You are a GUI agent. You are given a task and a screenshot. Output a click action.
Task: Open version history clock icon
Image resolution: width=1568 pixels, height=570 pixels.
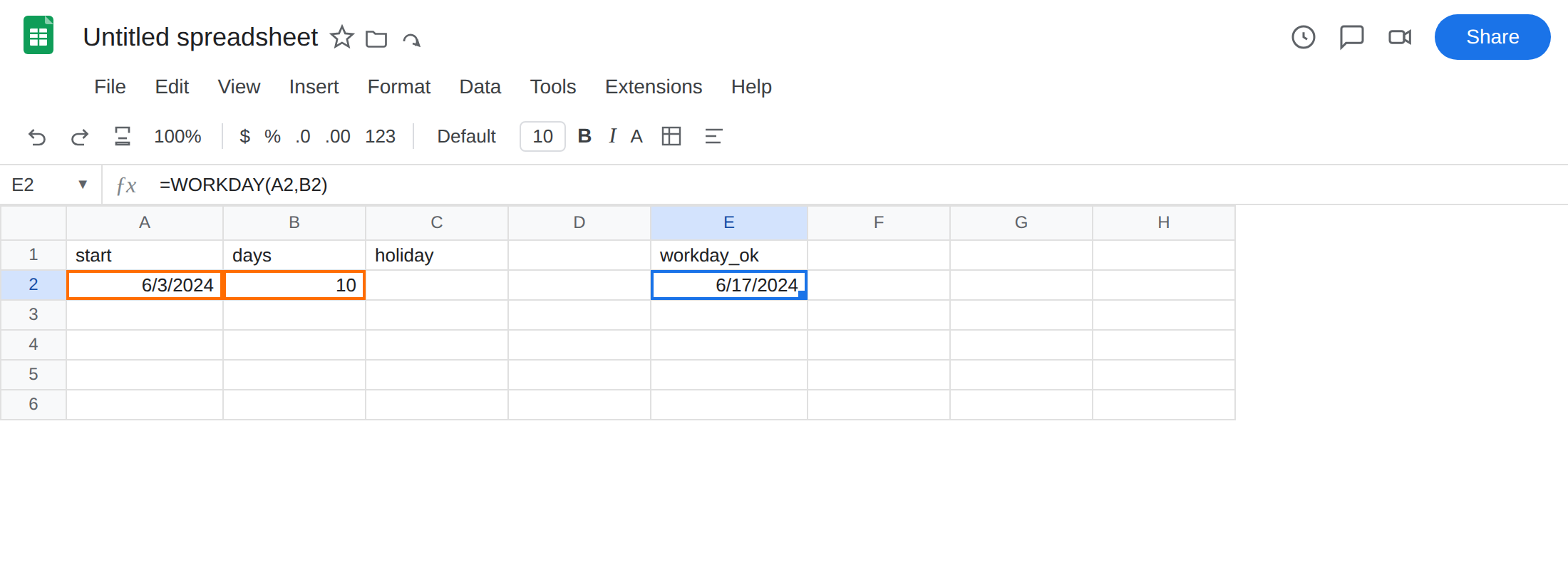coord(1304,37)
